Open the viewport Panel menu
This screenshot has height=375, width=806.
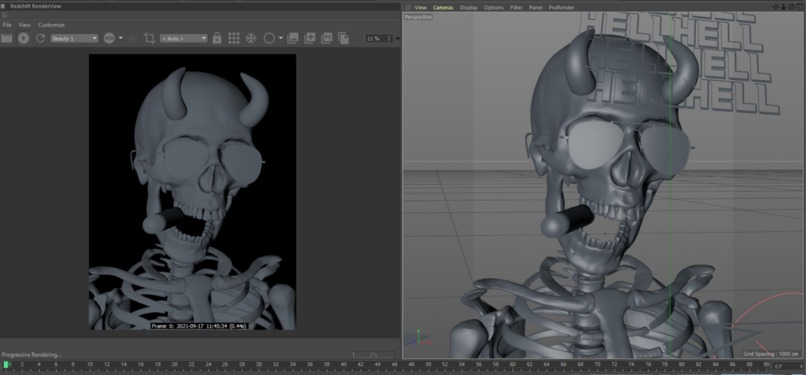coord(536,8)
